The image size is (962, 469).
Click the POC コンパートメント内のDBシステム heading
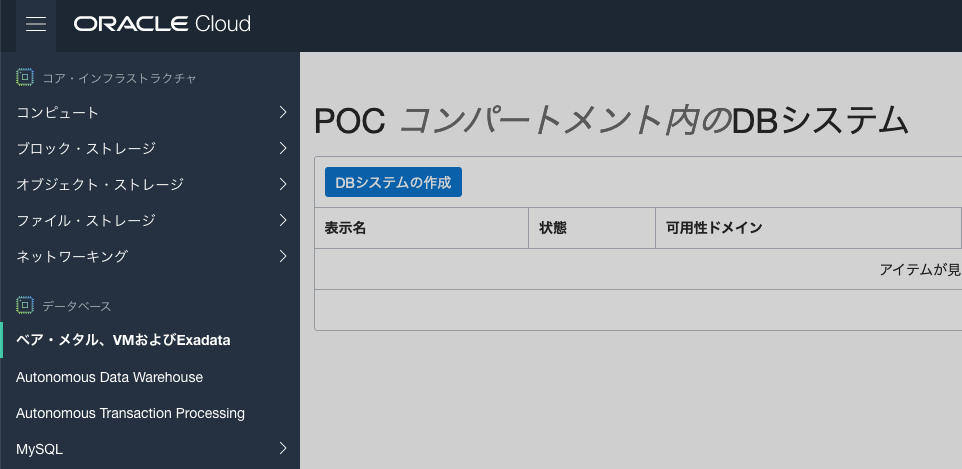click(x=611, y=121)
